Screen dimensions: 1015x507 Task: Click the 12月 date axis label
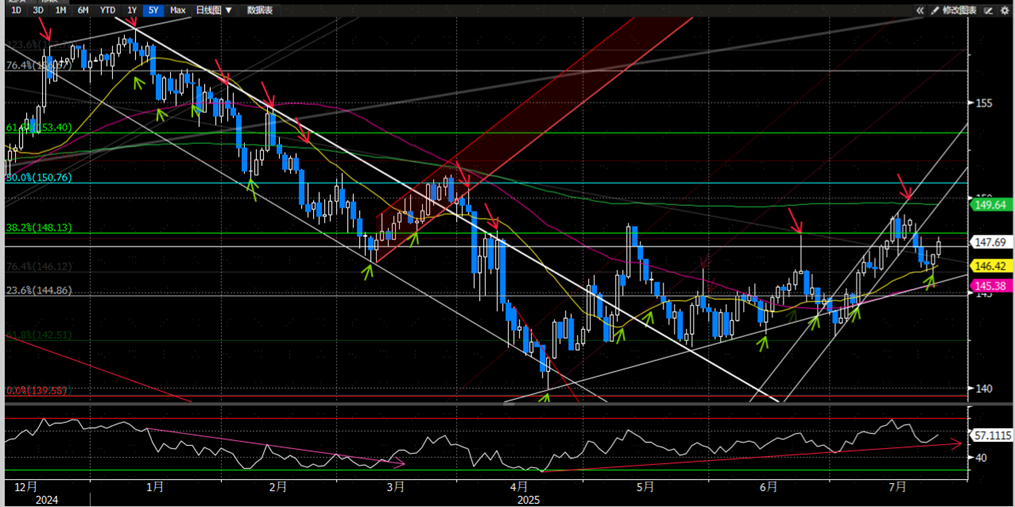point(26,486)
